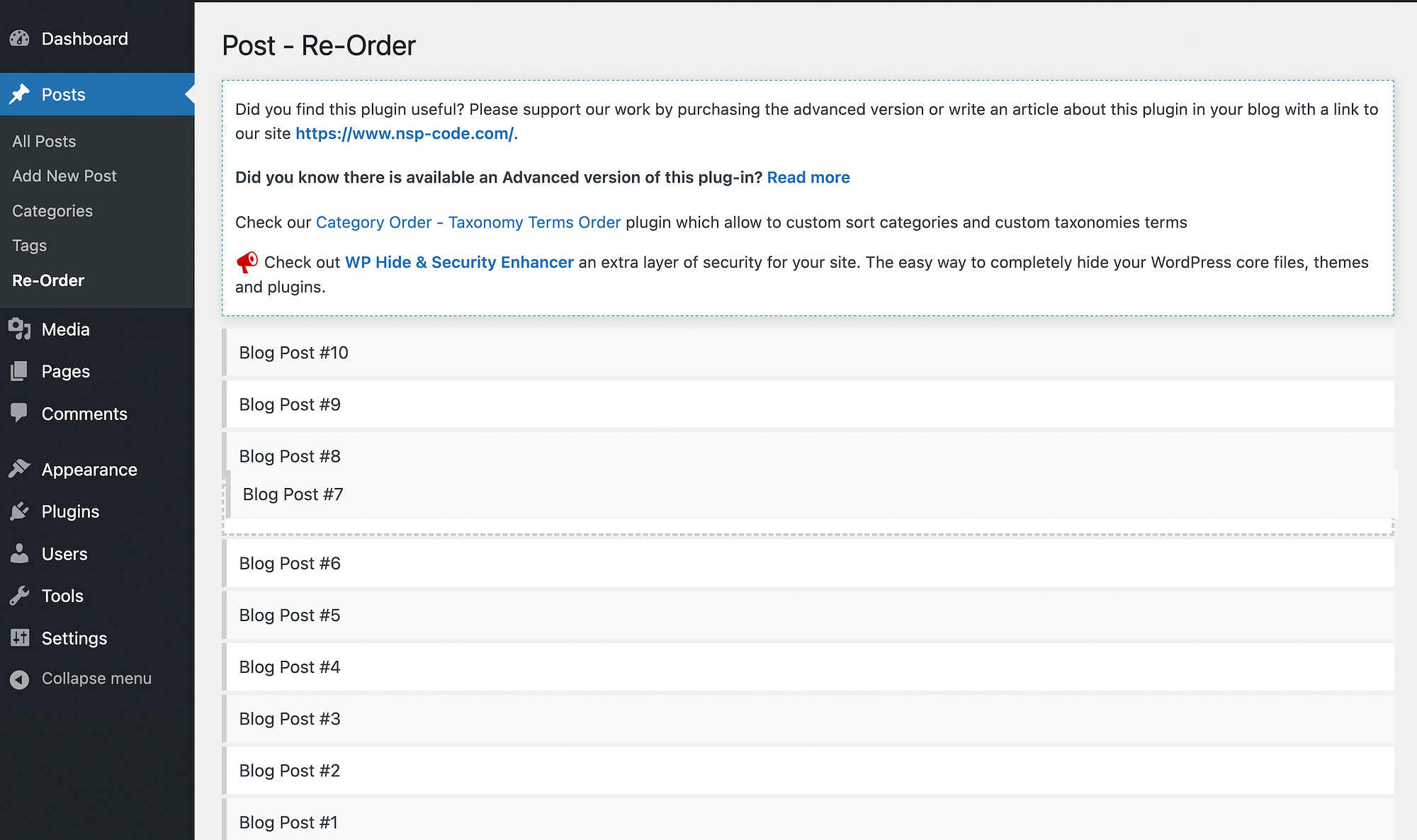Click the Media icon in sidebar
1417x840 pixels.
[x=20, y=329]
